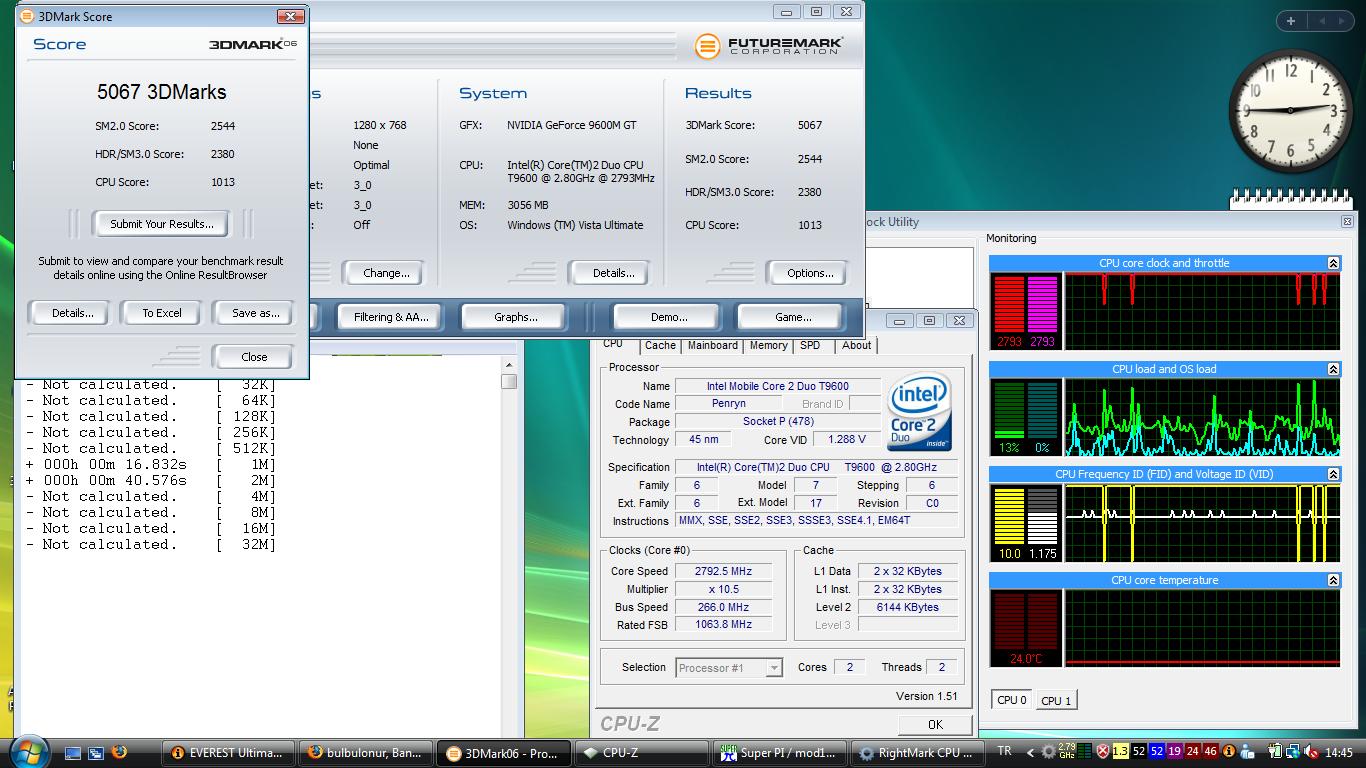Screen dimensions: 1366x768
Task: Click Messenger person tray icon
Action: click(x=1246, y=752)
